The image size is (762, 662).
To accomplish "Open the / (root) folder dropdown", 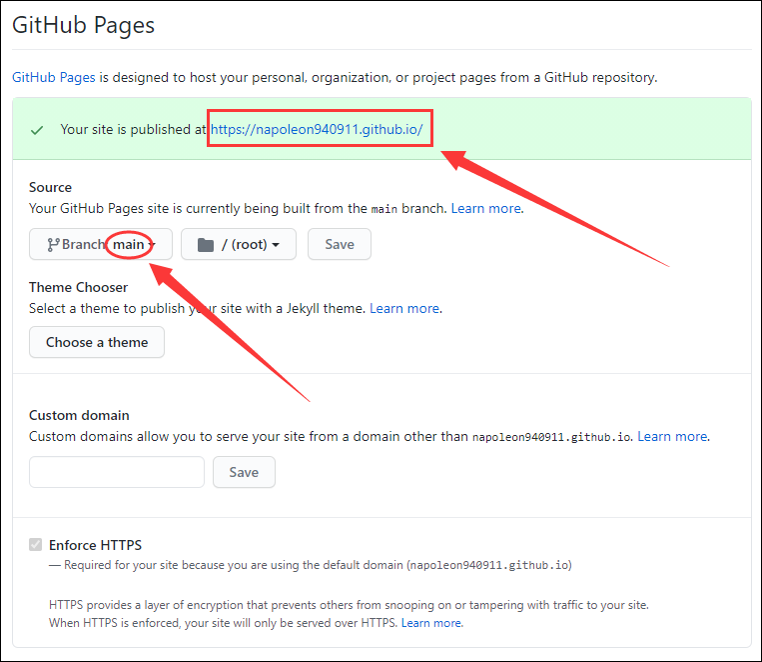I will pos(238,245).
